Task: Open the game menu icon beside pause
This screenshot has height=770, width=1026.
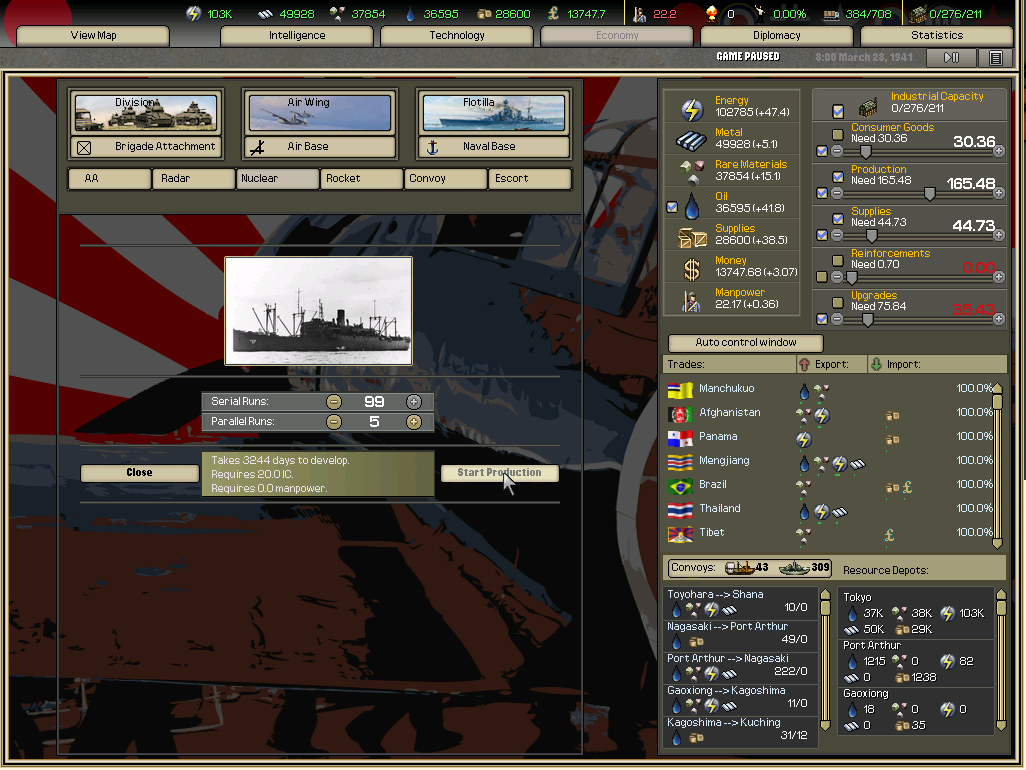Action: [x=995, y=58]
